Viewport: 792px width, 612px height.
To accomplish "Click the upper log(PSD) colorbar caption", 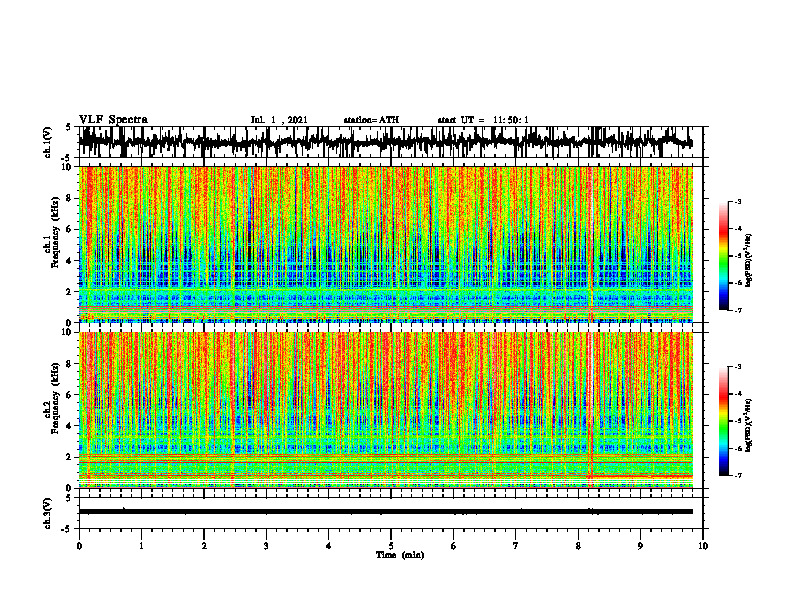I will [x=749, y=261].
